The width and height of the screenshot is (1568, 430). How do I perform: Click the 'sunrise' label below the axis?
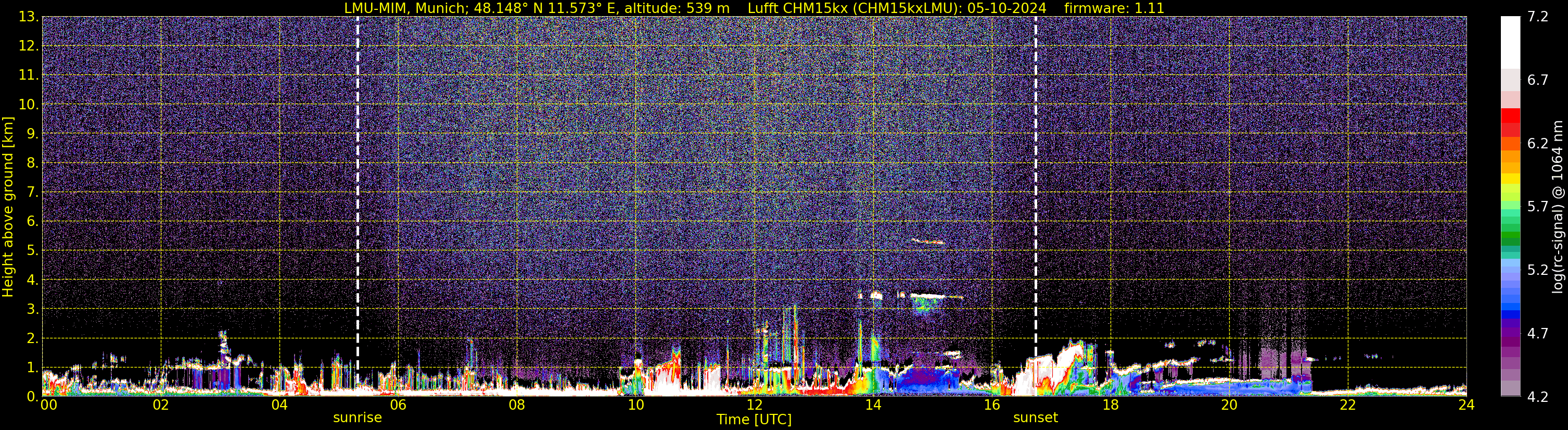[358, 418]
